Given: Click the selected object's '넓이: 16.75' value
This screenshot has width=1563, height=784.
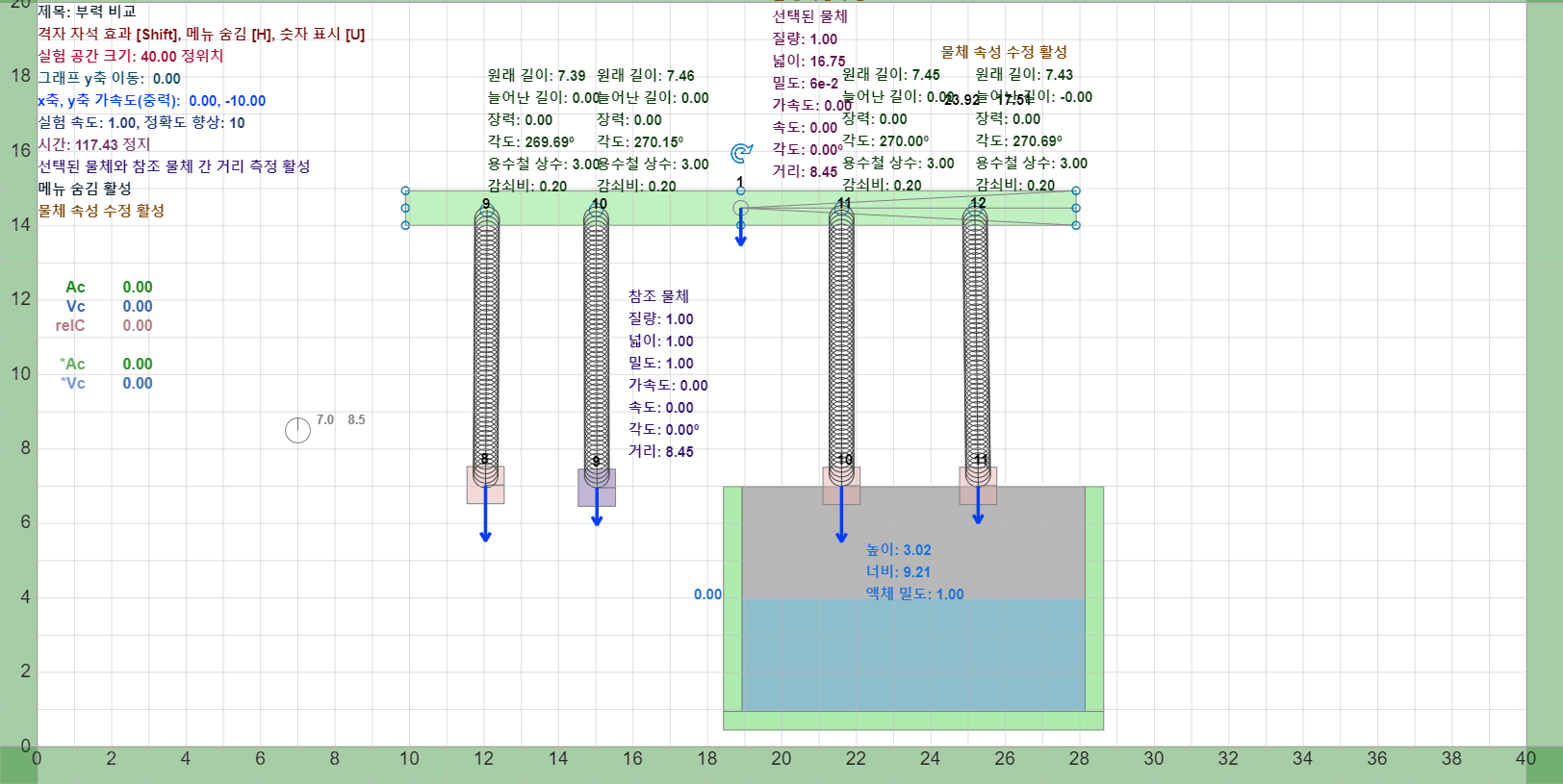Looking at the screenshot, I should tap(808, 61).
